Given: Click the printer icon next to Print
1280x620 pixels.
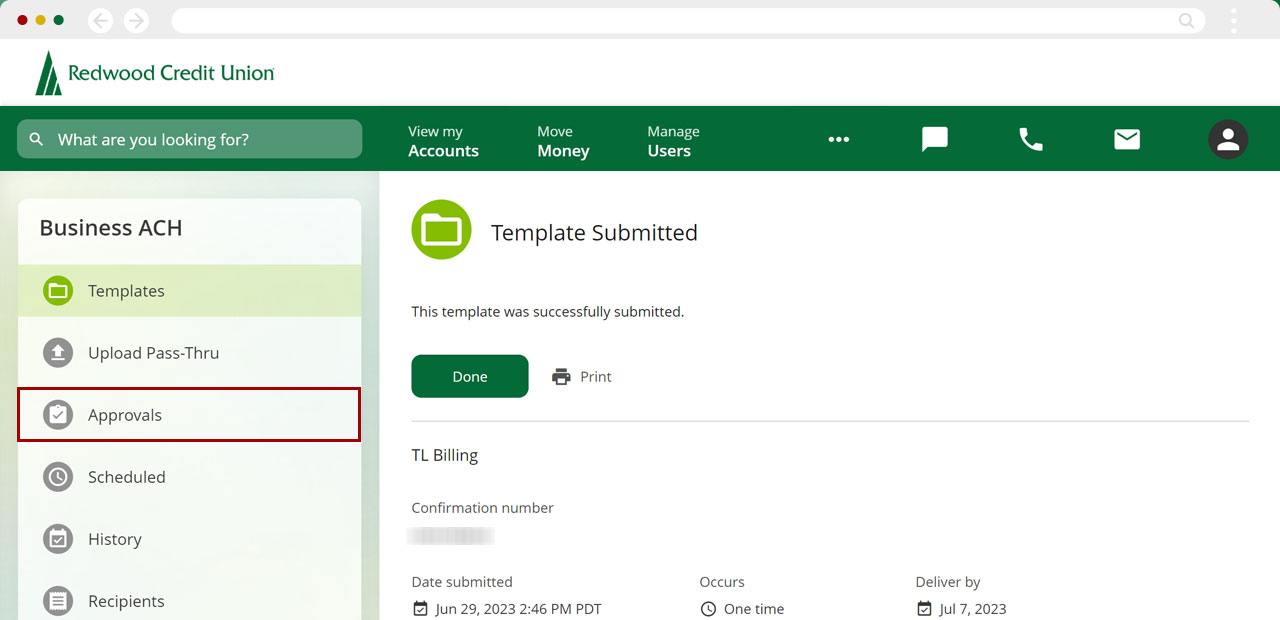Looking at the screenshot, I should click(x=561, y=377).
